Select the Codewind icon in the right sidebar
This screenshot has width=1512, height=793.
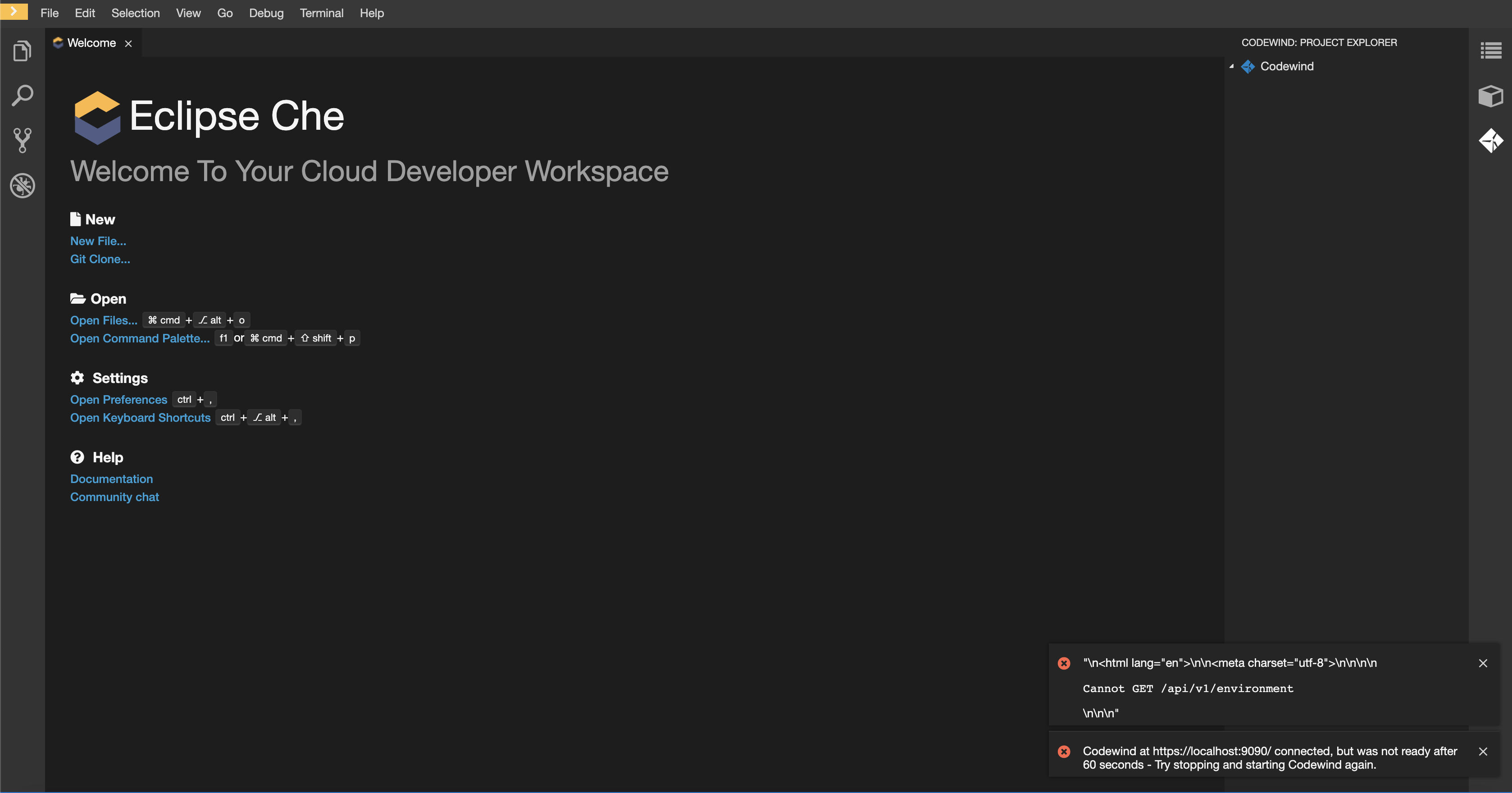[1491, 140]
